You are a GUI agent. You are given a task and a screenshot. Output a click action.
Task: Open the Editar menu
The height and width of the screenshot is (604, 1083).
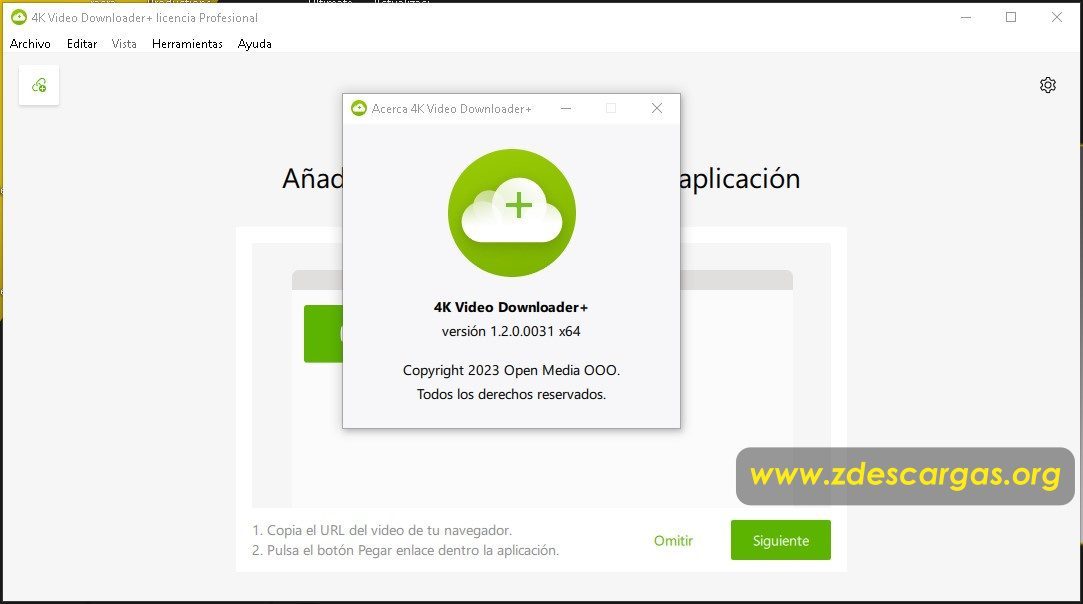tap(82, 44)
